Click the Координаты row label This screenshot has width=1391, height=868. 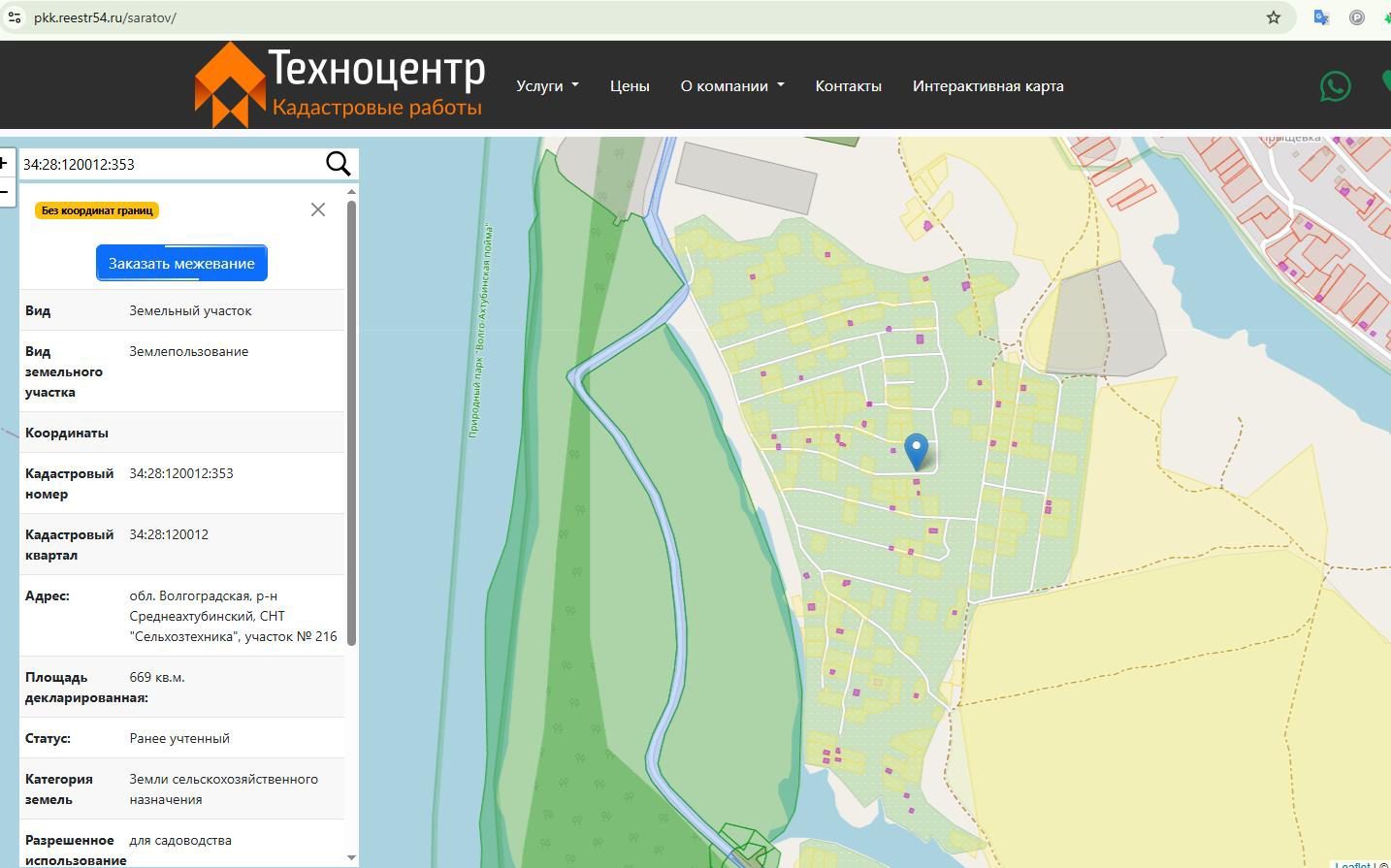click(x=67, y=433)
